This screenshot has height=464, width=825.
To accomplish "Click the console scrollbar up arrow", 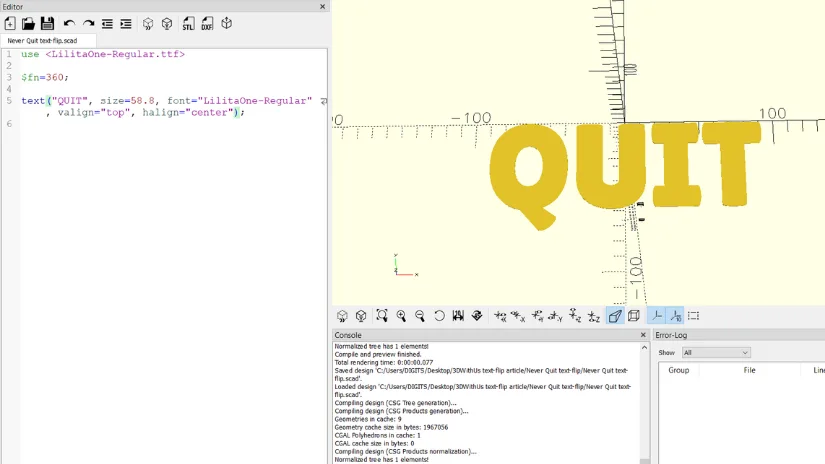I will (x=645, y=348).
